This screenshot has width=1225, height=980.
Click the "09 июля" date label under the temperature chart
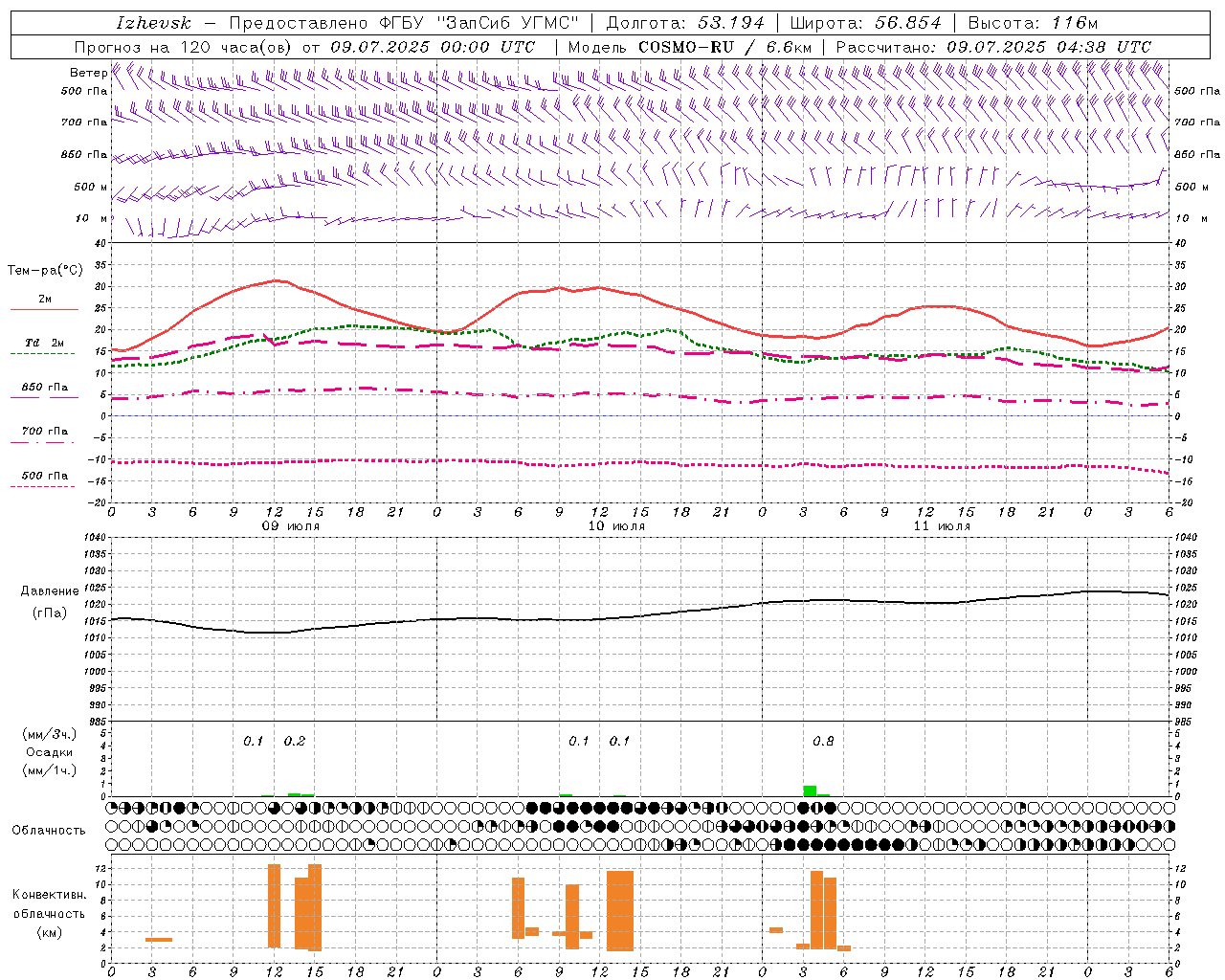[x=291, y=526]
